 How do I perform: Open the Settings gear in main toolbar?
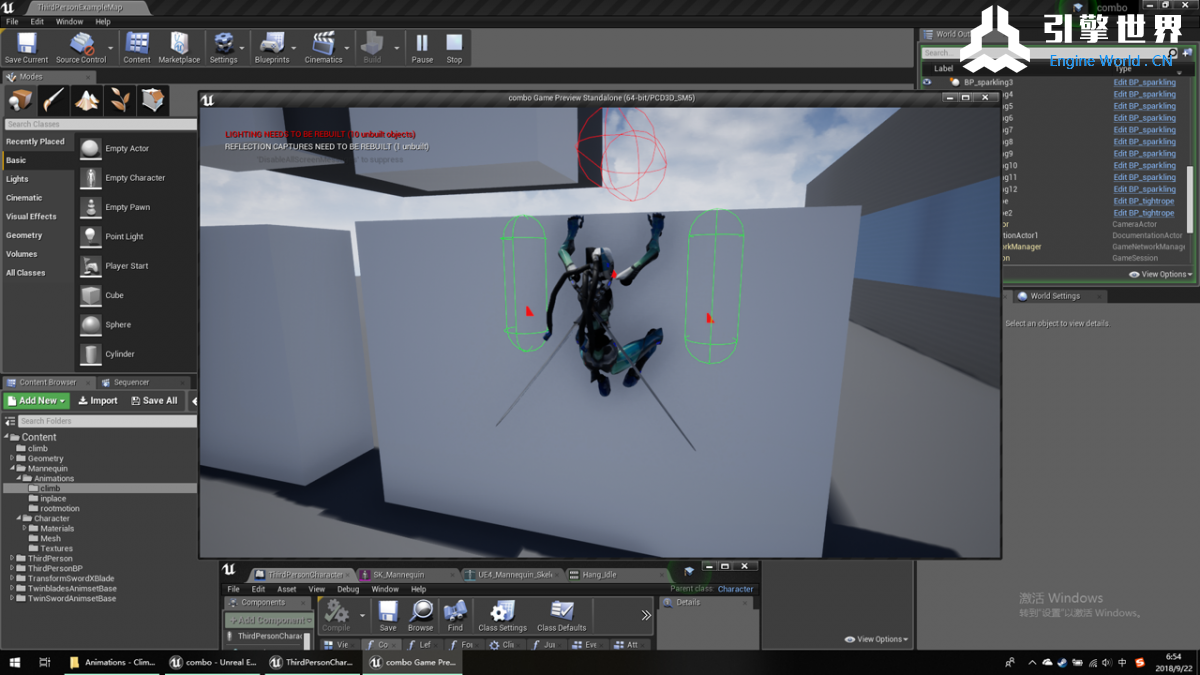(223, 47)
